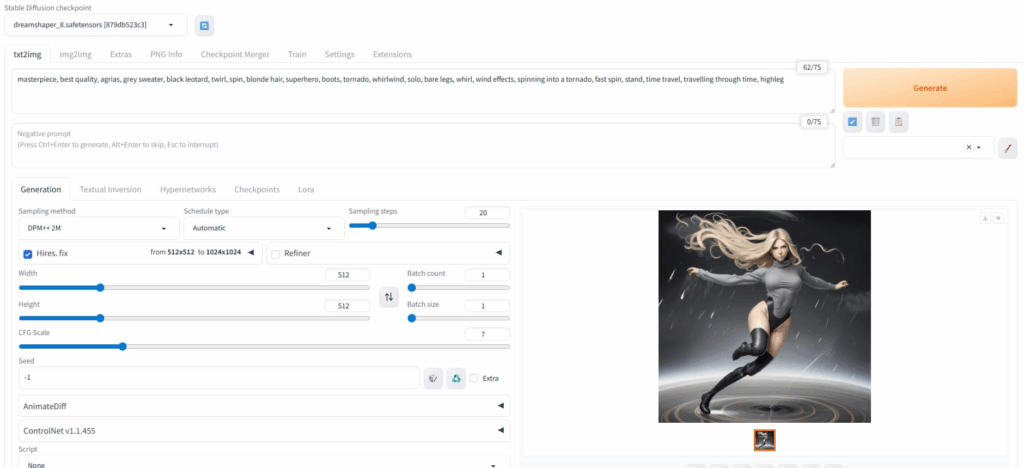Click the read generation parameters arrow icon
This screenshot has width=1024, height=468.
point(853,122)
